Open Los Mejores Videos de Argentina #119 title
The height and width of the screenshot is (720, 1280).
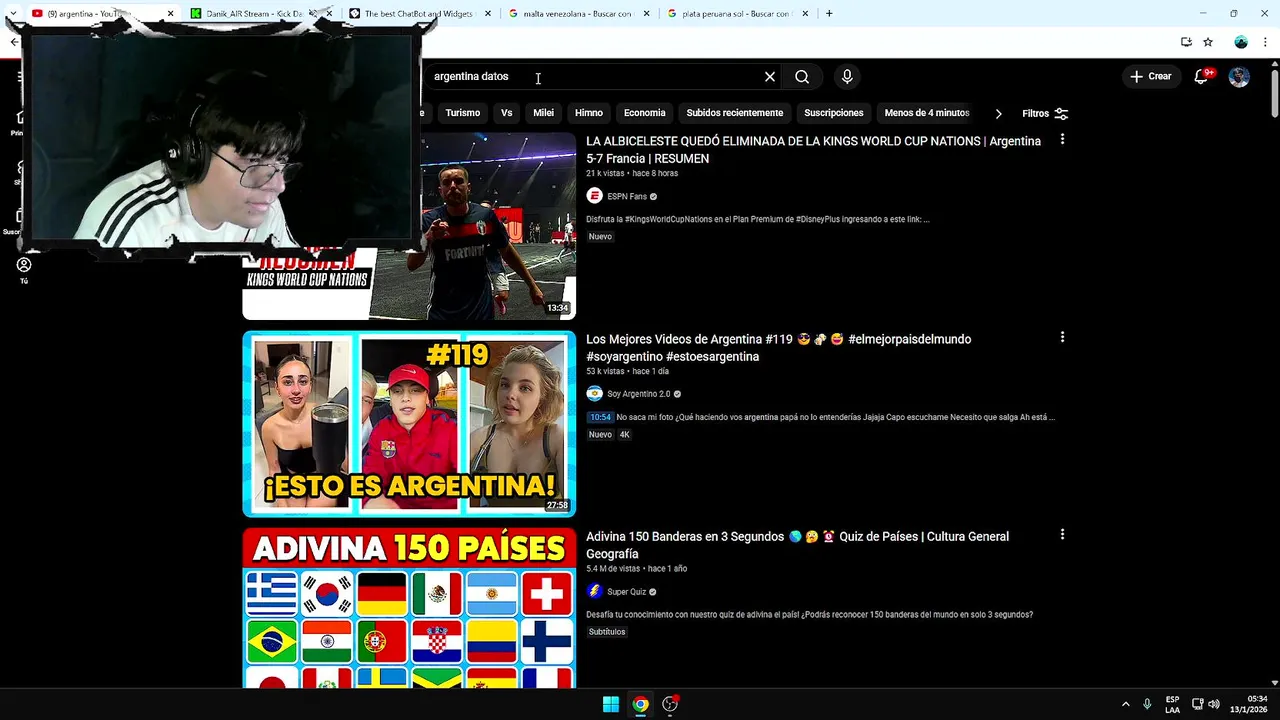[x=778, y=348]
